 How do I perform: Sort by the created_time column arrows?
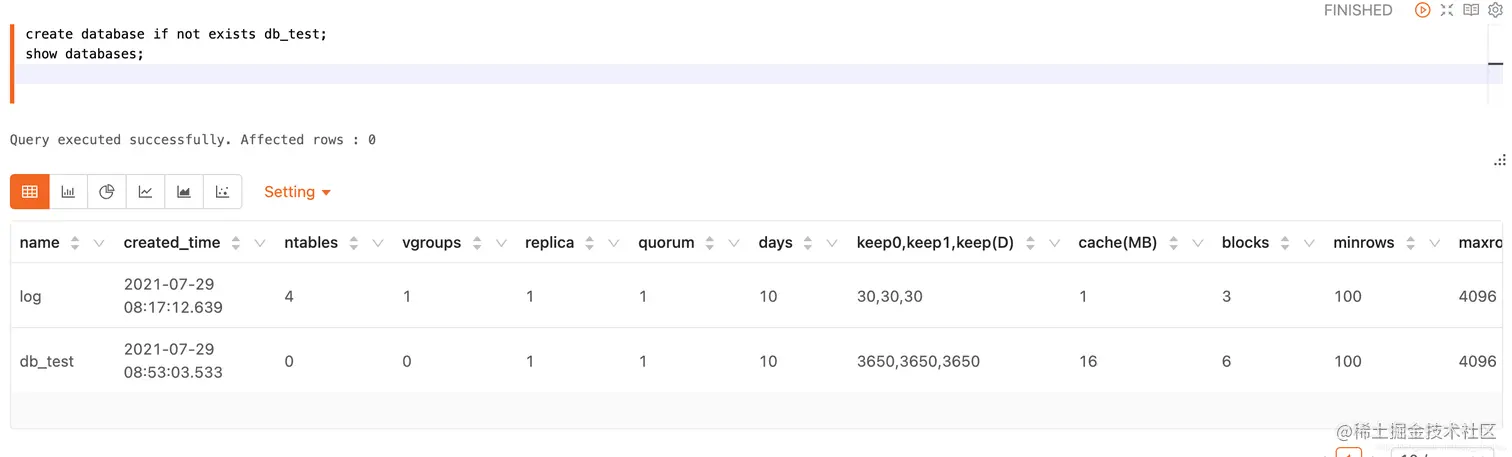click(235, 243)
